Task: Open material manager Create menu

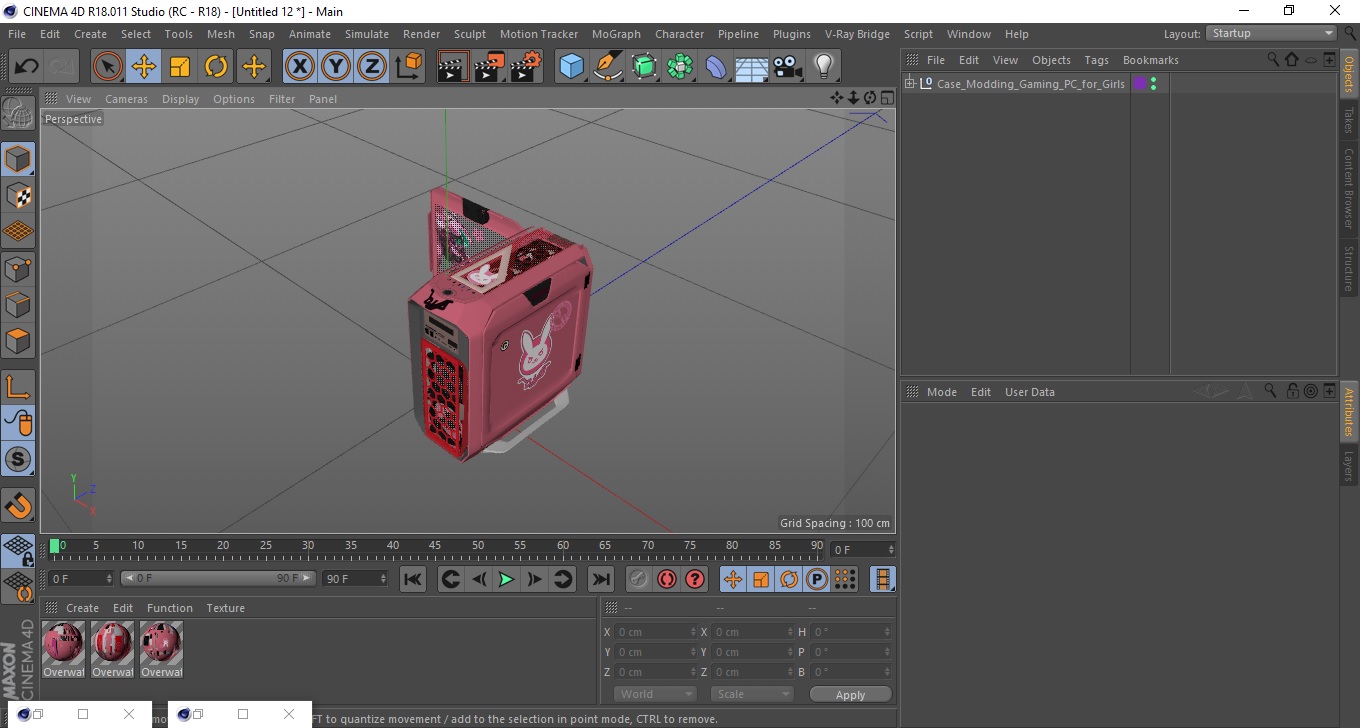Action: [x=82, y=608]
